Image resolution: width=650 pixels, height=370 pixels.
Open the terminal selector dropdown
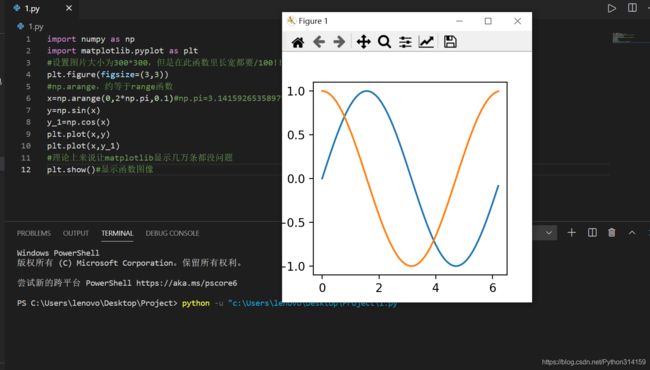click(548, 233)
